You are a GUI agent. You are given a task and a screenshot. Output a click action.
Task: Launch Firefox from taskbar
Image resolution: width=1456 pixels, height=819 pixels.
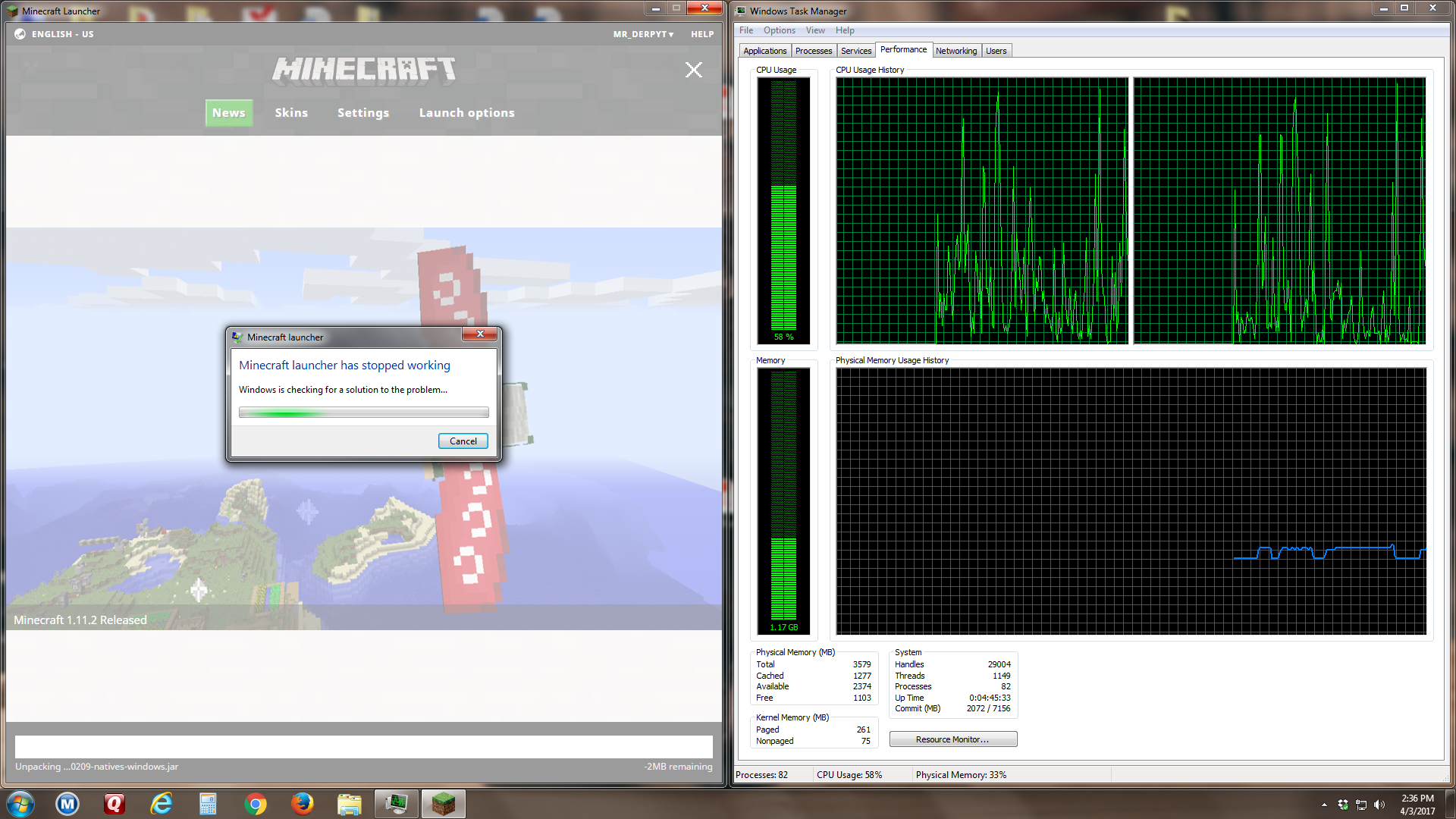click(303, 804)
